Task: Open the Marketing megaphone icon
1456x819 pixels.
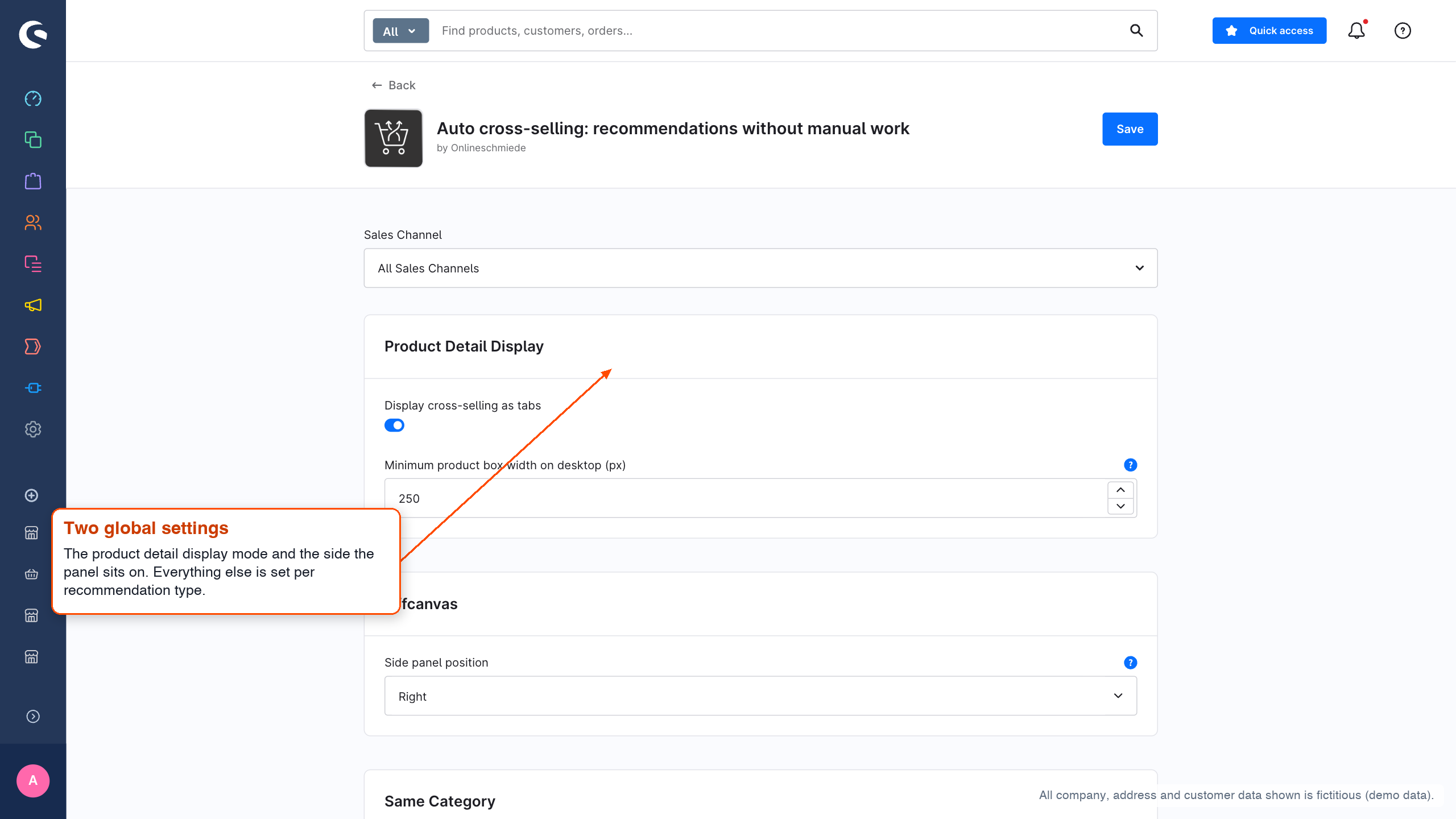Action: 33,305
